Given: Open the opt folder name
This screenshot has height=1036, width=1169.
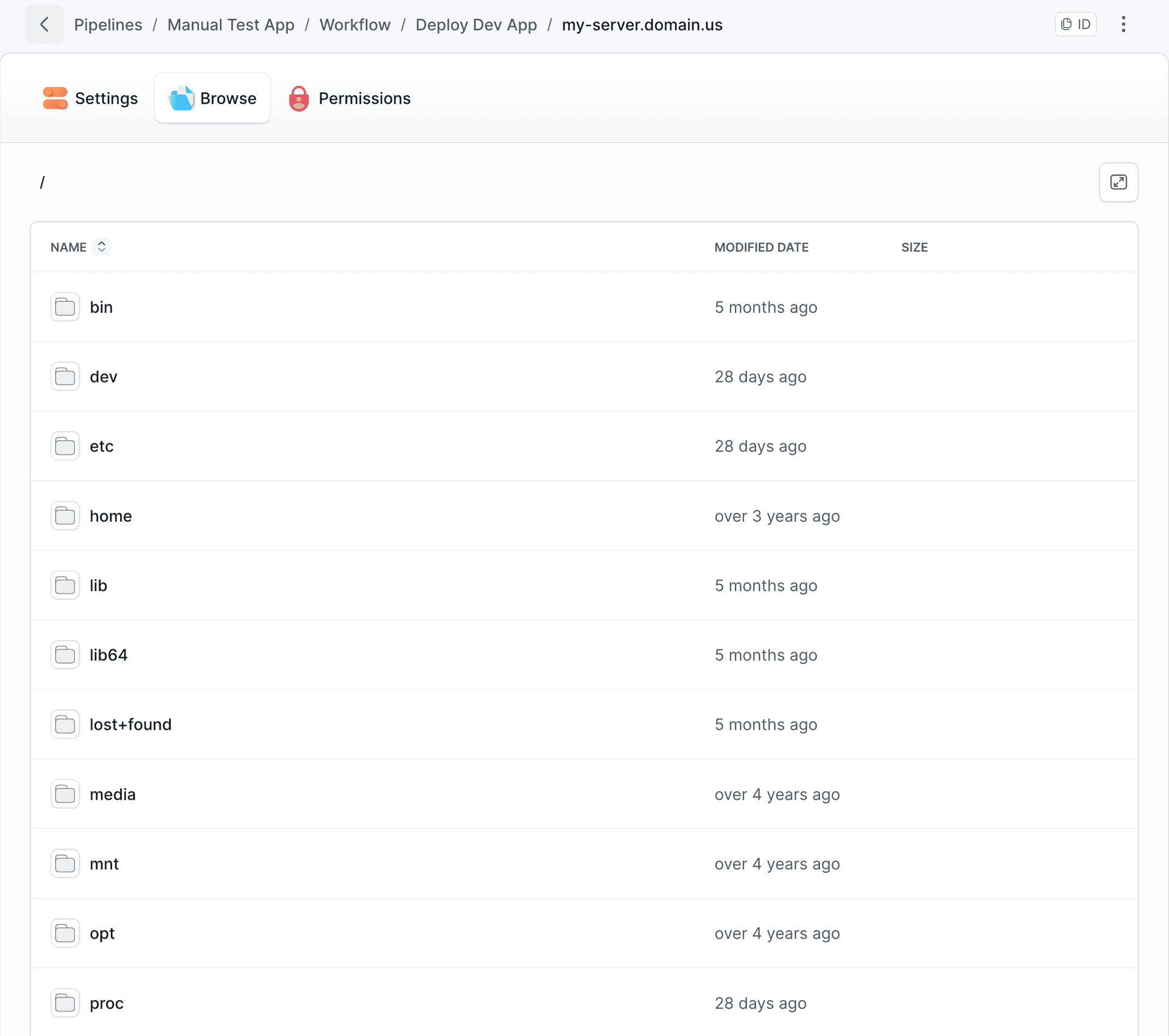Looking at the screenshot, I should tap(102, 933).
